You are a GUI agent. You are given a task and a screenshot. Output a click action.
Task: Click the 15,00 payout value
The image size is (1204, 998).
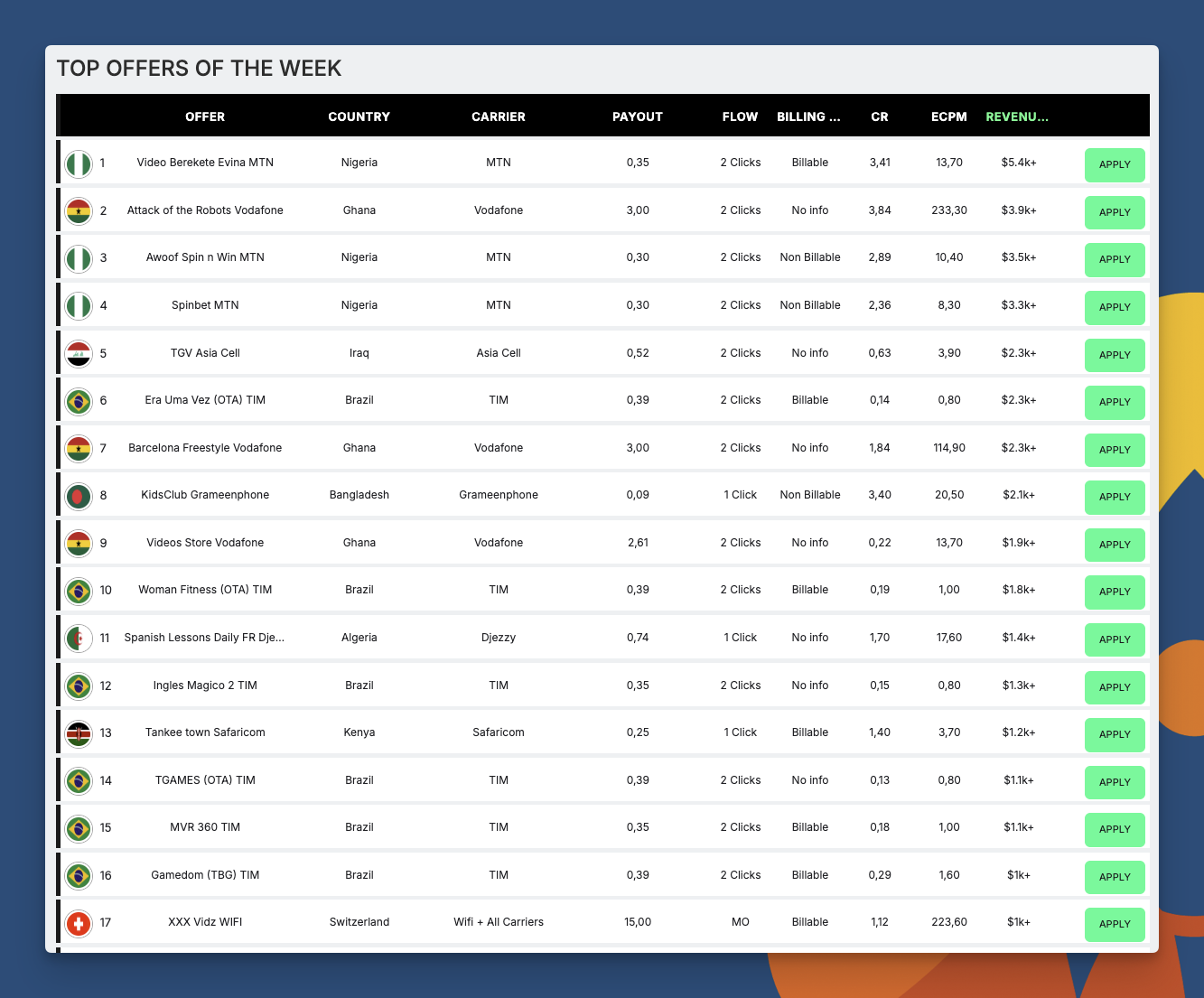coord(638,922)
